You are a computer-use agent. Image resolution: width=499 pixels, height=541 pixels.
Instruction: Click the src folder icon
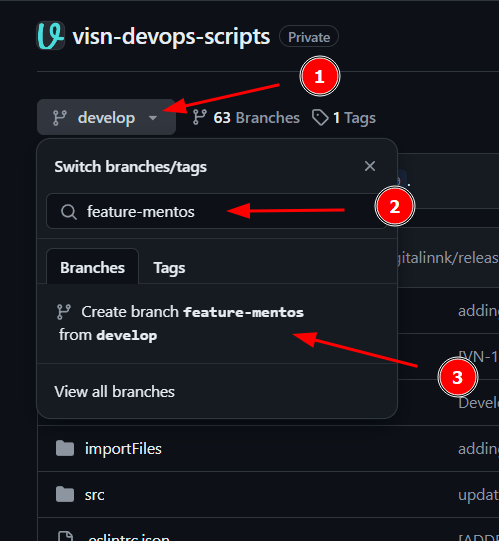coord(65,494)
